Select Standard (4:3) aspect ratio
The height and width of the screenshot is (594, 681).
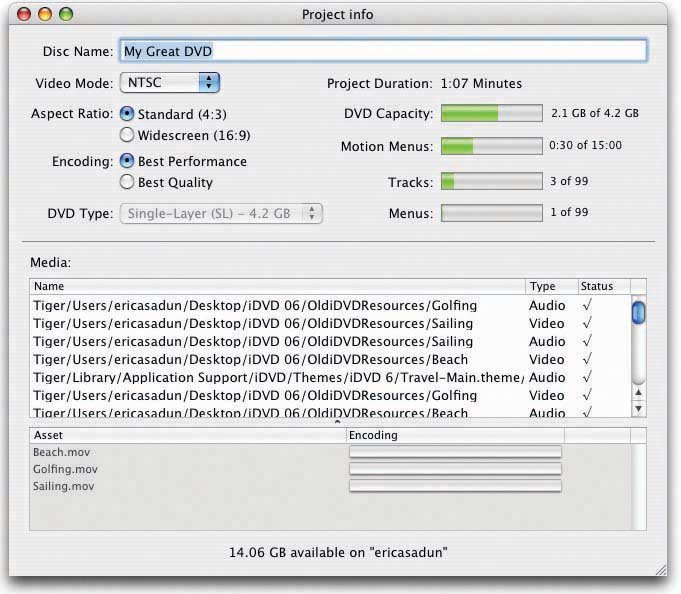(127, 114)
